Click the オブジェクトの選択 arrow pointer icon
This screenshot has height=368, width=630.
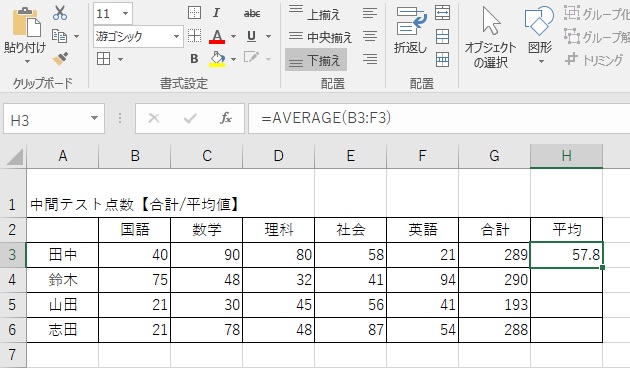491,21
